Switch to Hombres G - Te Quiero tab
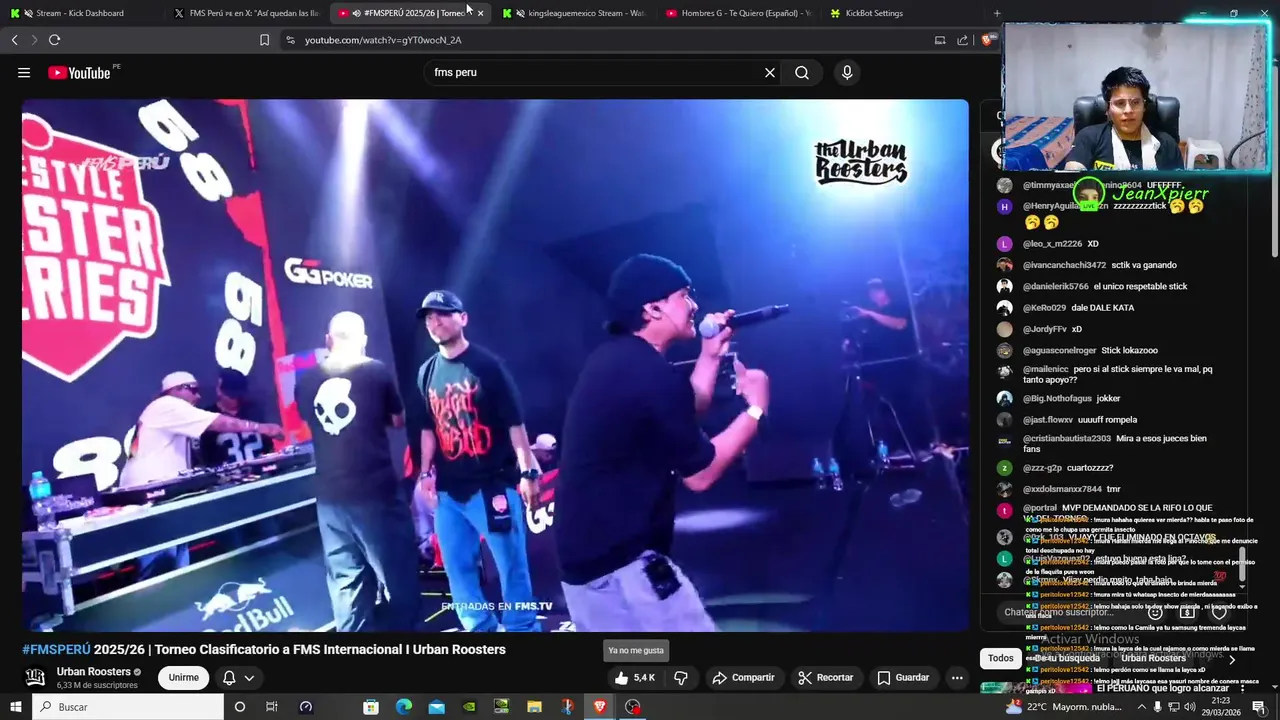 738,13
